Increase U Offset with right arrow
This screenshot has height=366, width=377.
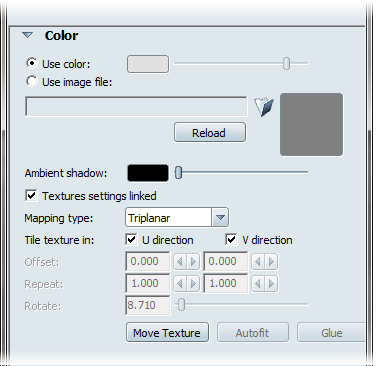coord(193,262)
